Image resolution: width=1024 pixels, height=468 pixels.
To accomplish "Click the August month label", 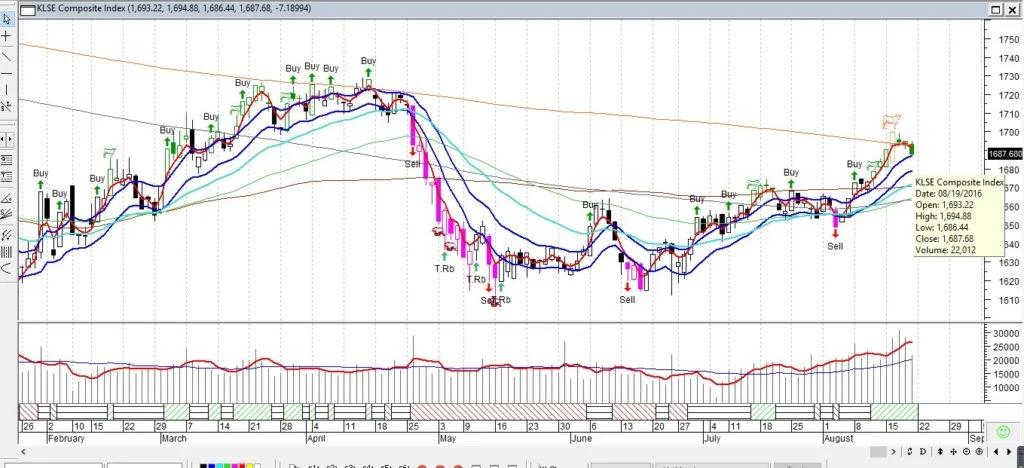I will coord(840,439).
